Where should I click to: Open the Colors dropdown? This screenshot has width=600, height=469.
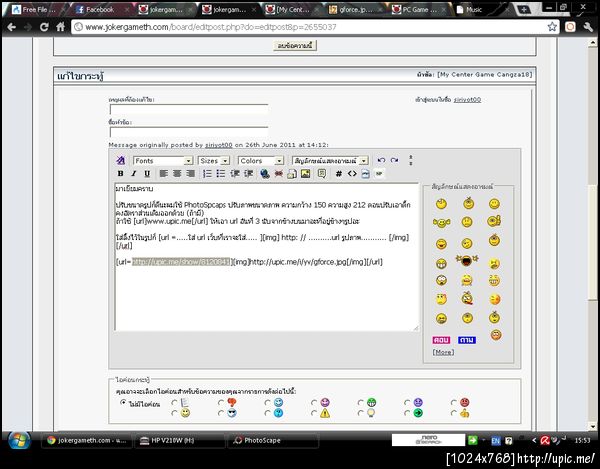click(x=261, y=161)
